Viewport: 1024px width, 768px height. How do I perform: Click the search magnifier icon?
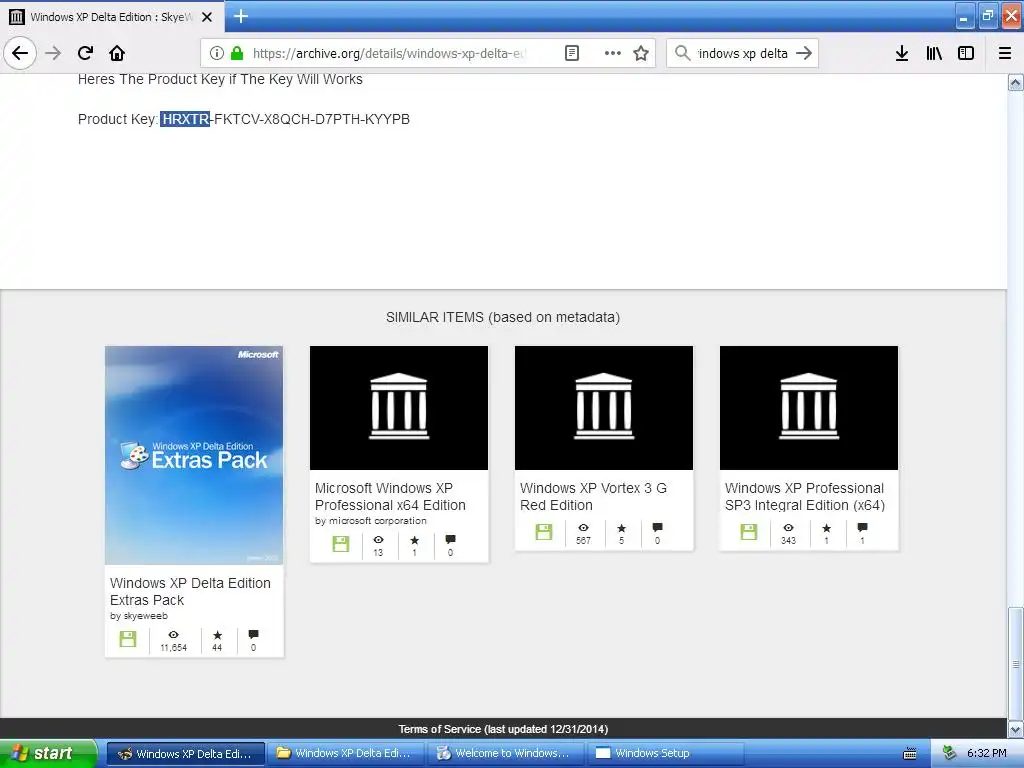coord(682,53)
